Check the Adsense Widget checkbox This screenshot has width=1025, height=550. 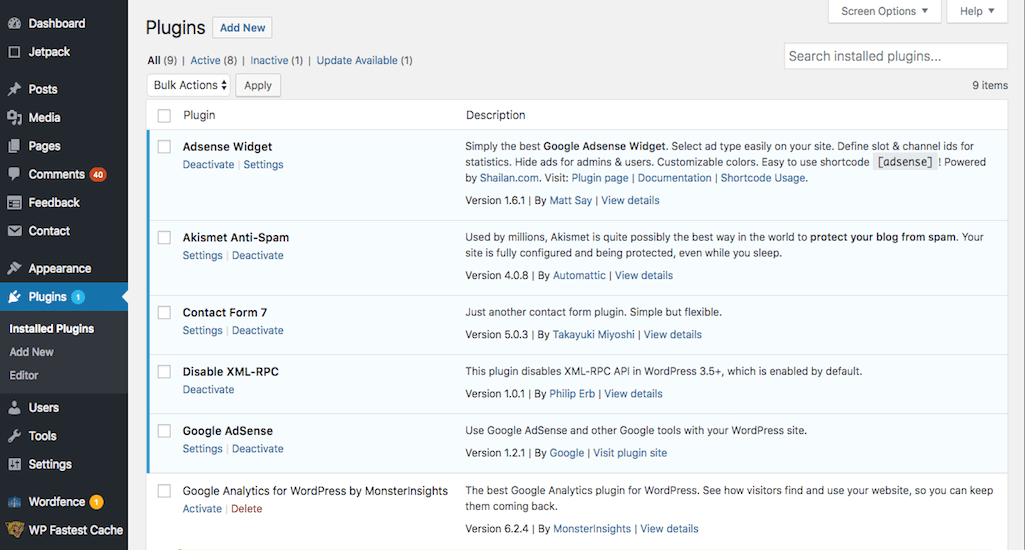coord(164,146)
